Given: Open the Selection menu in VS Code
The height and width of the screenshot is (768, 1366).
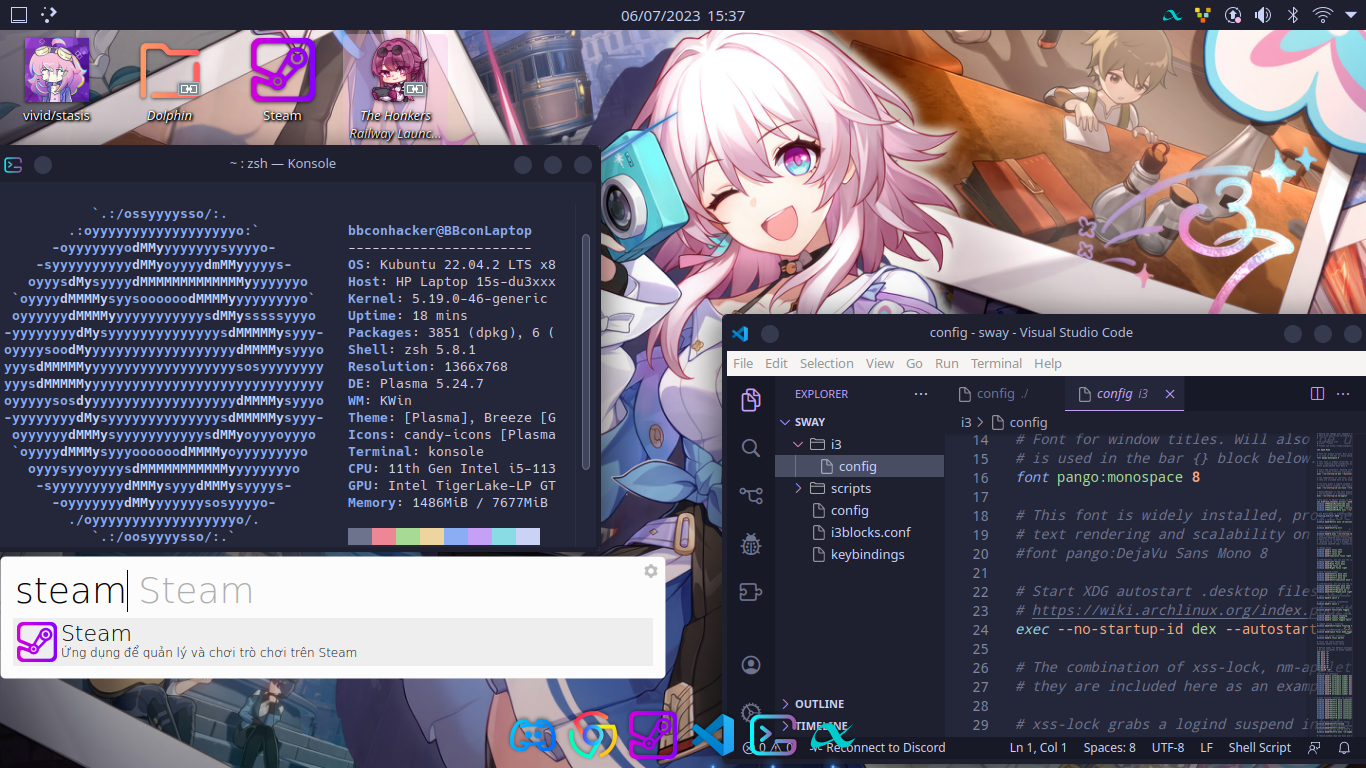Looking at the screenshot, I should (827, 363).
